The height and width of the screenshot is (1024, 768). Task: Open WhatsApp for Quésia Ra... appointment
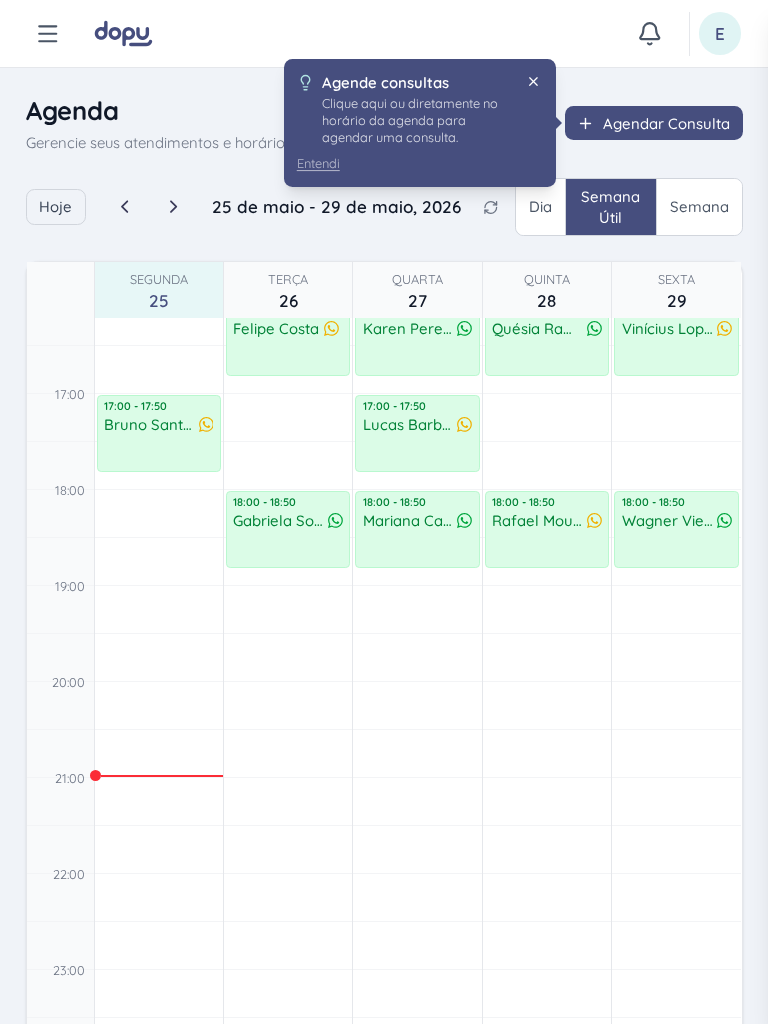[x=594, y=328]
